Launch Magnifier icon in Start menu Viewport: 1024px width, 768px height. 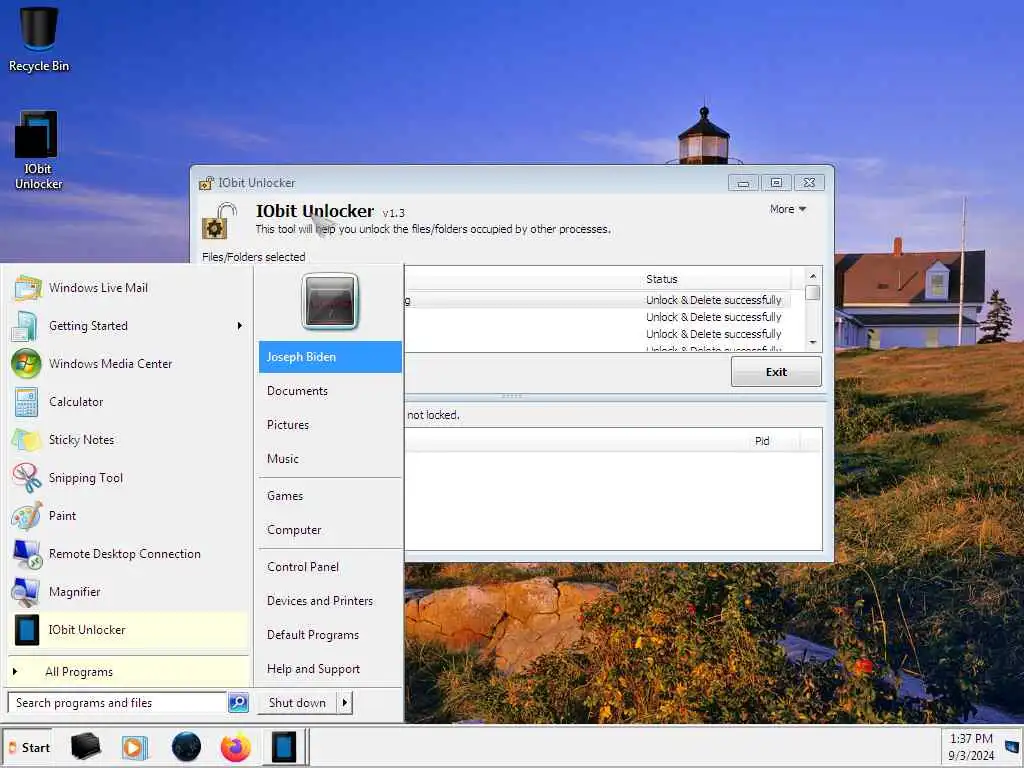[x=26, y=592]
